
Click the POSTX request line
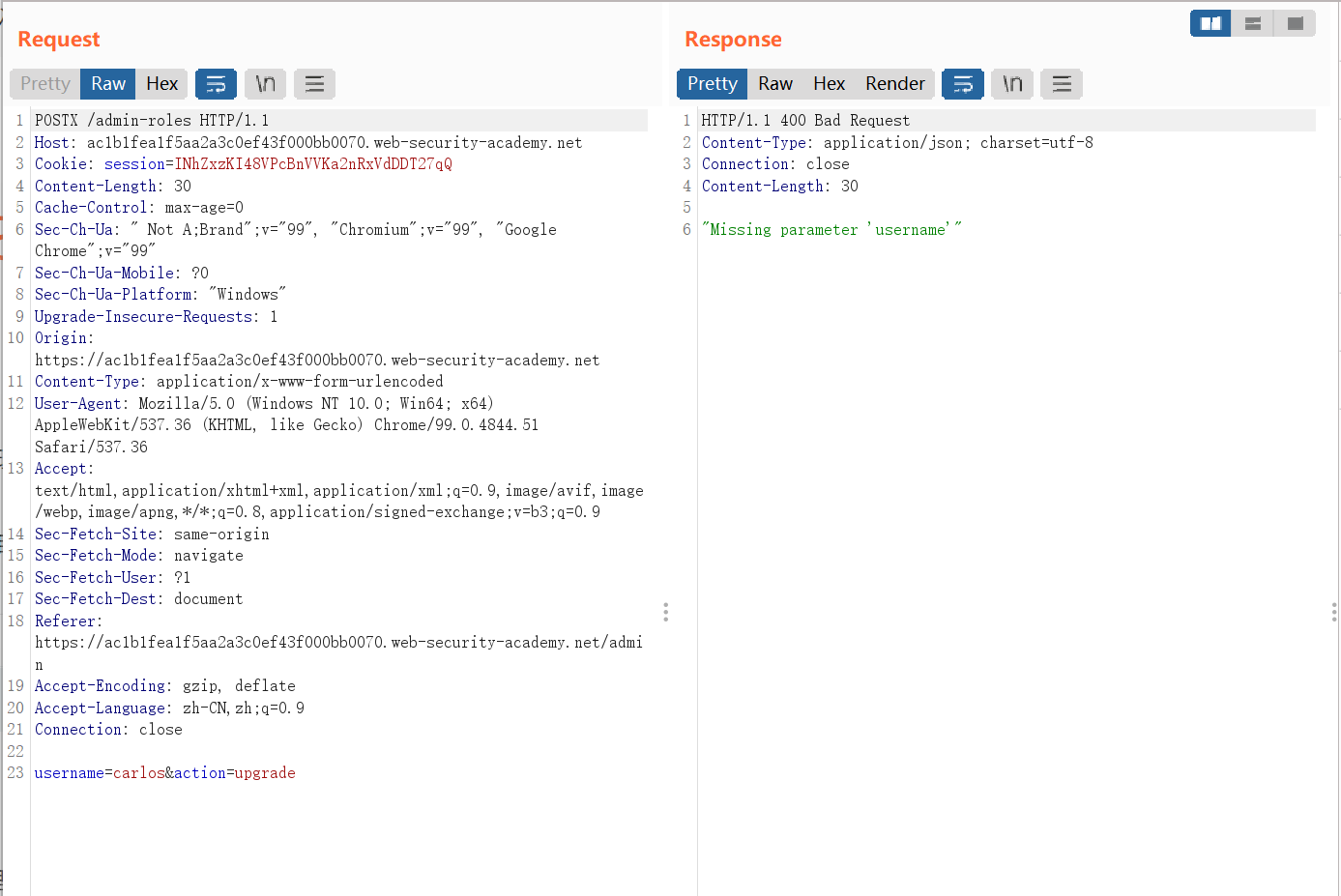152,121
